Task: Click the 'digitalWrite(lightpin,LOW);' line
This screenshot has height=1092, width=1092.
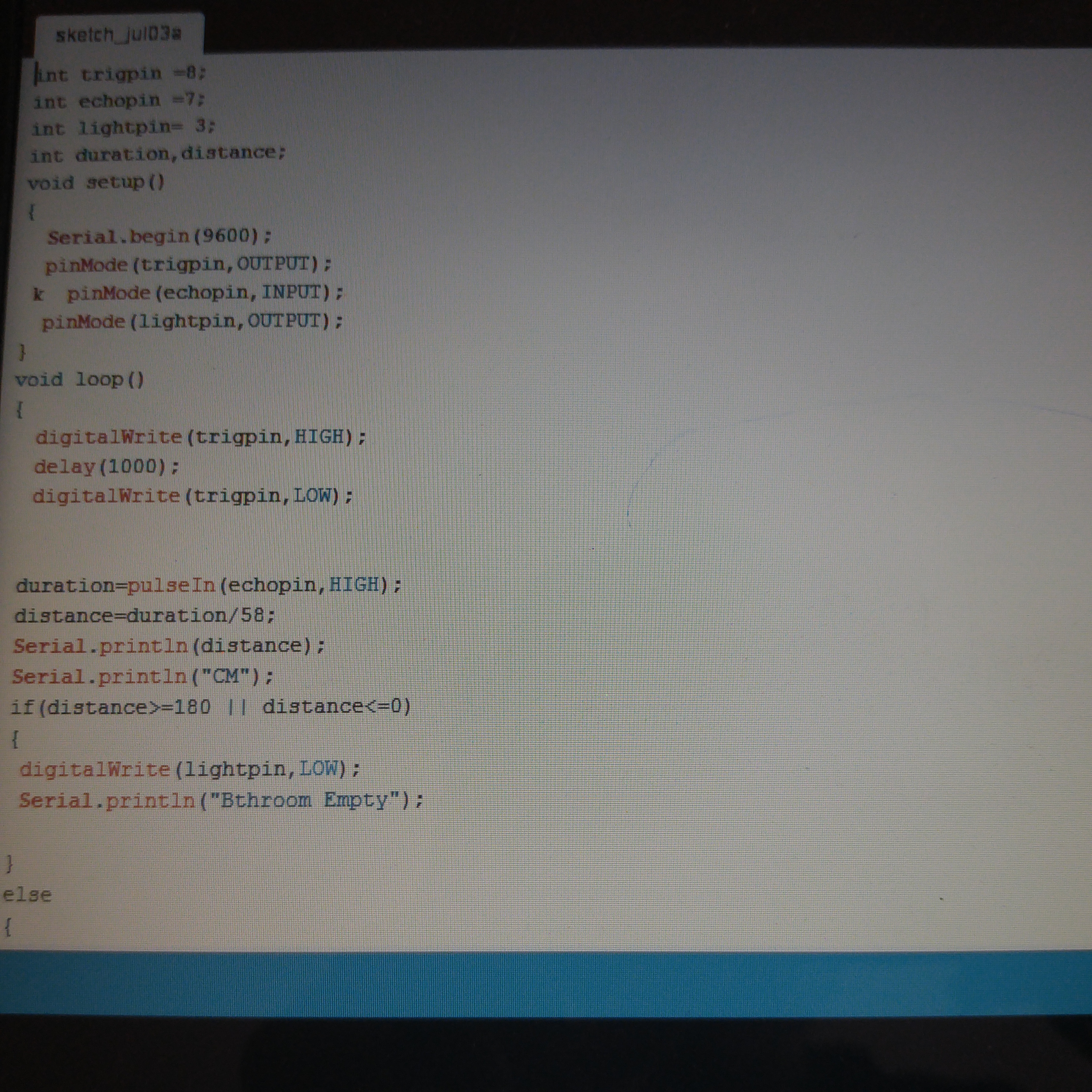Action: (190, 769)
